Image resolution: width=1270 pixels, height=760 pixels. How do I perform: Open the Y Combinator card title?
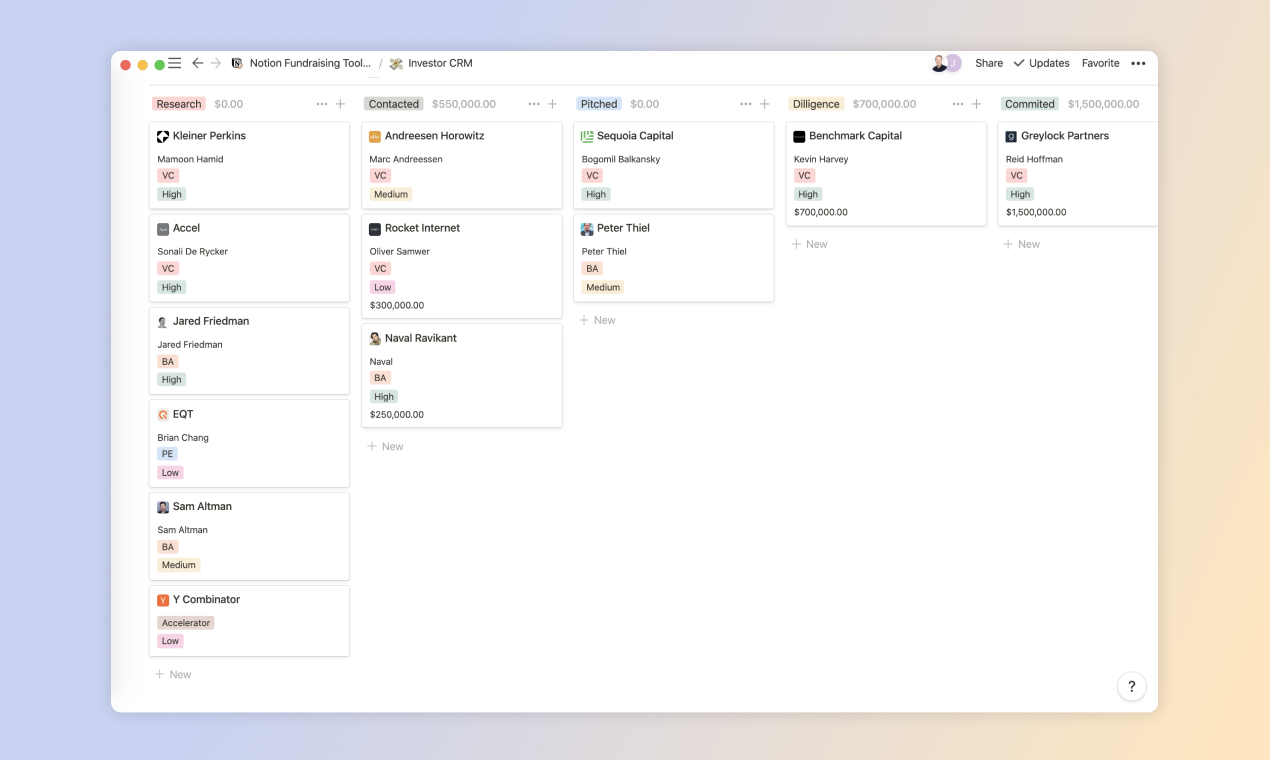tap(206, 600)
